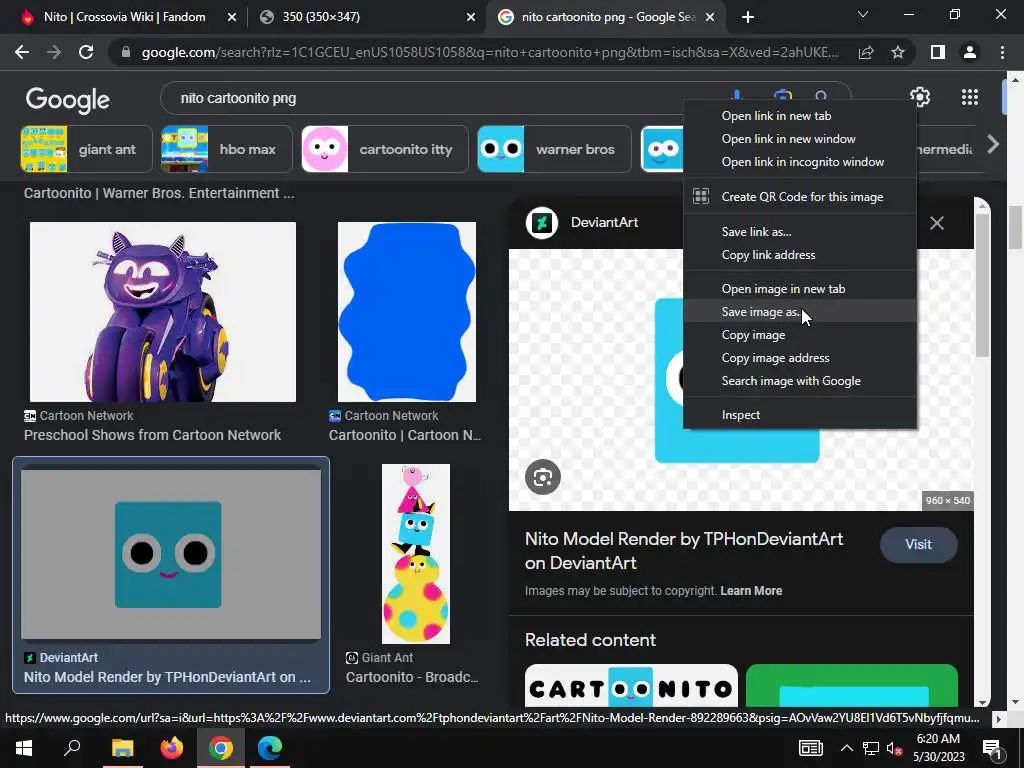This screenshot has width=1024, height=768.
Task: Open Windows taskbar search
Action: tap(72, 748)
